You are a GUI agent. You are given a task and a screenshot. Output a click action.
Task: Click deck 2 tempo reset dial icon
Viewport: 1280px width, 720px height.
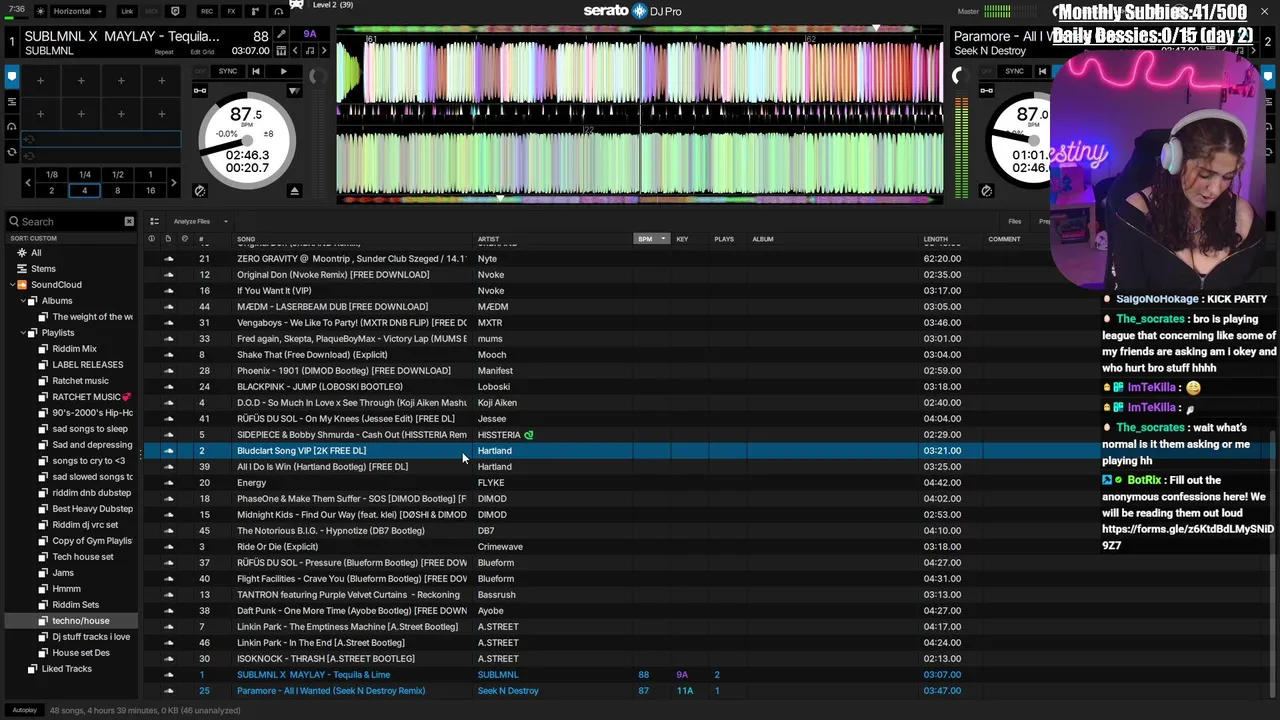(x=986, y=191)
